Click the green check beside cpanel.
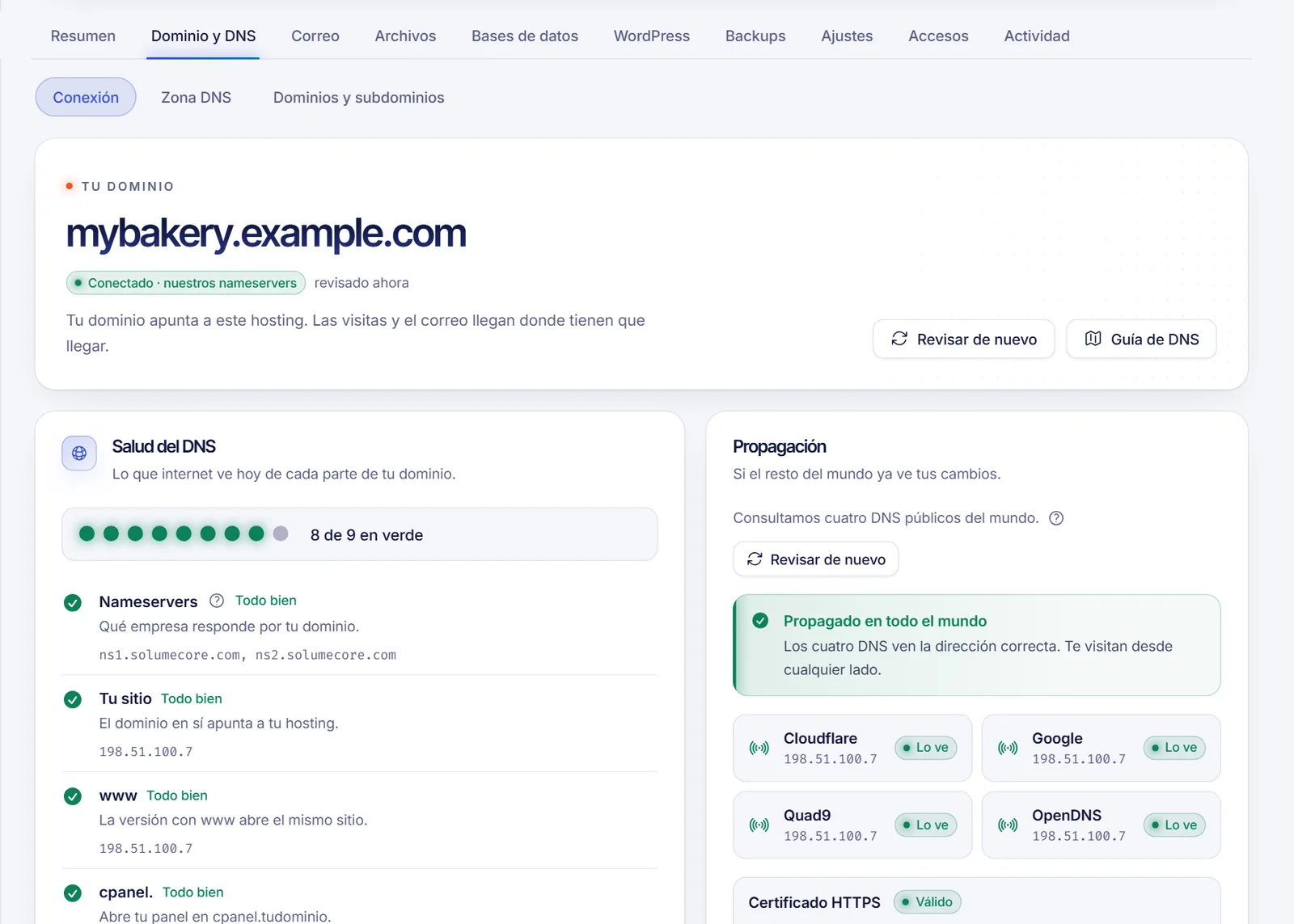Viewport: 1294px width, 924px height. click(x=73, y=893)
